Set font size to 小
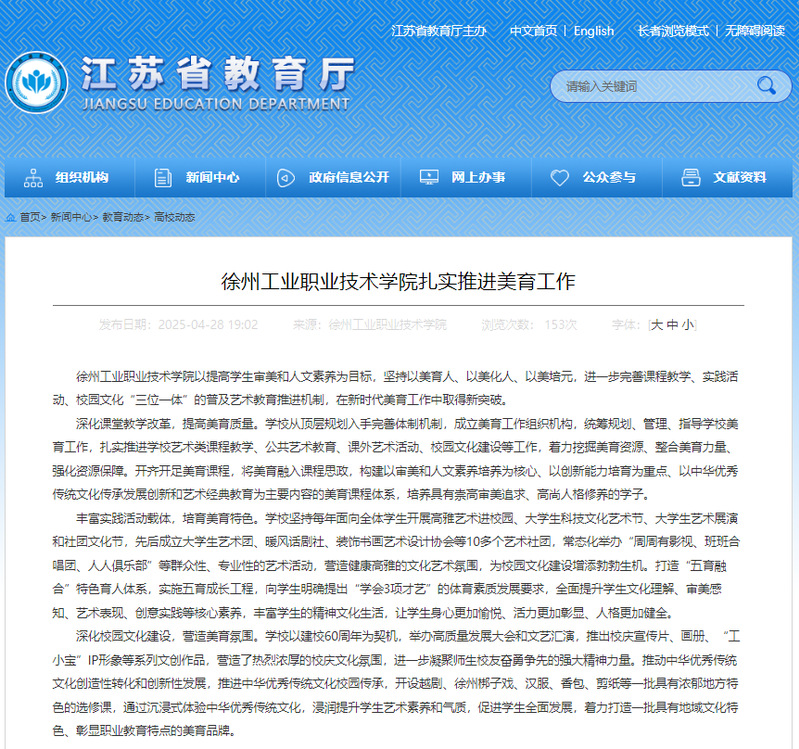 tap(688, 325)
